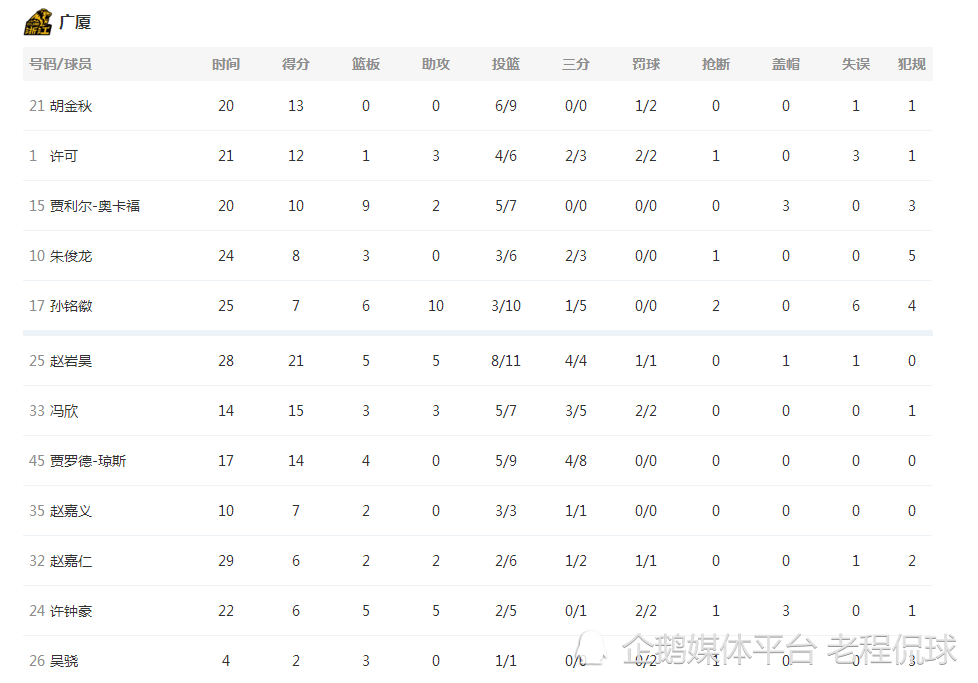Screen dimensions: 978x683
Task: Click the 三分 column header
Action: pyautogui.click(x=576, y=64)
